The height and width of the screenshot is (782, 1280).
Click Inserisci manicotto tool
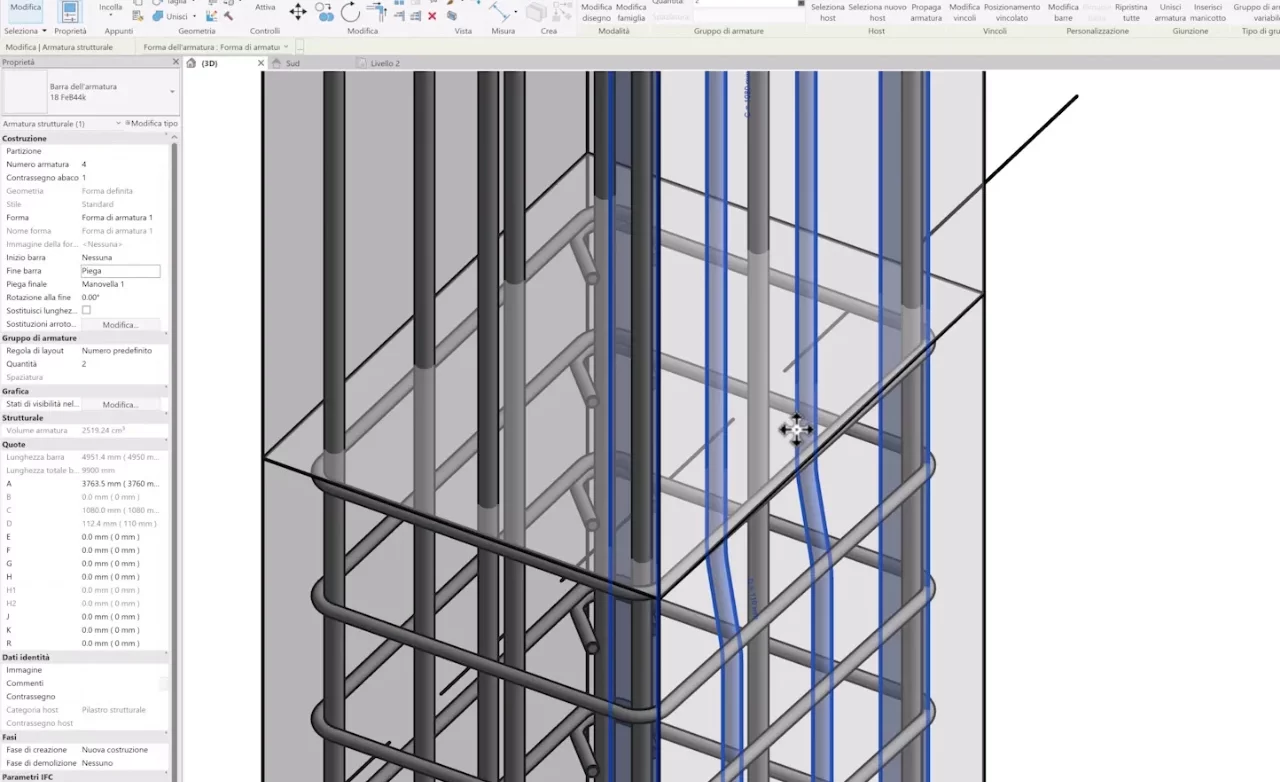pos(1207,12)
